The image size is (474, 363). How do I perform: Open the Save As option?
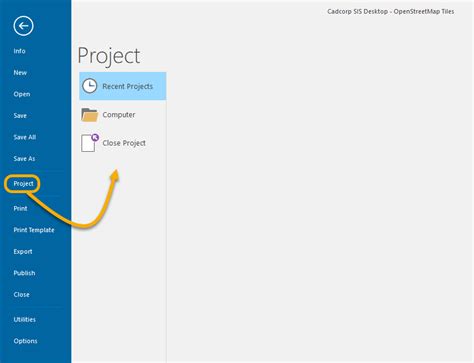click(x=24, y=159)
